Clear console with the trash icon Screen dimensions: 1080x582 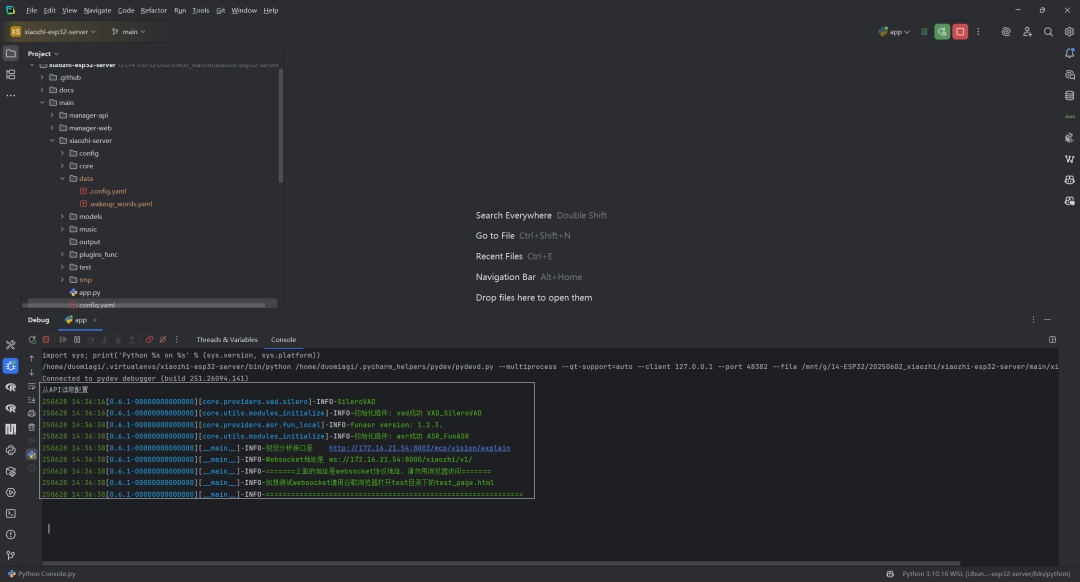click(32, 427)
